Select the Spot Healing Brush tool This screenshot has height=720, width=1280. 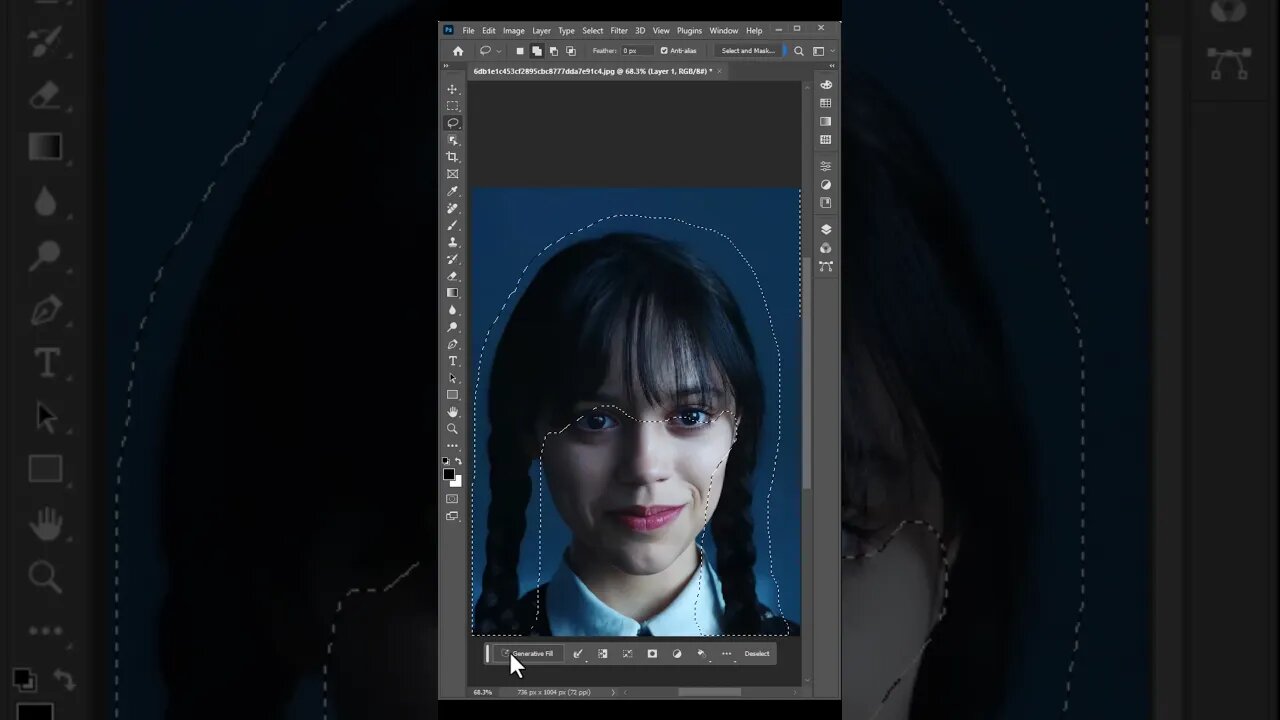click(x=452, y=208)
